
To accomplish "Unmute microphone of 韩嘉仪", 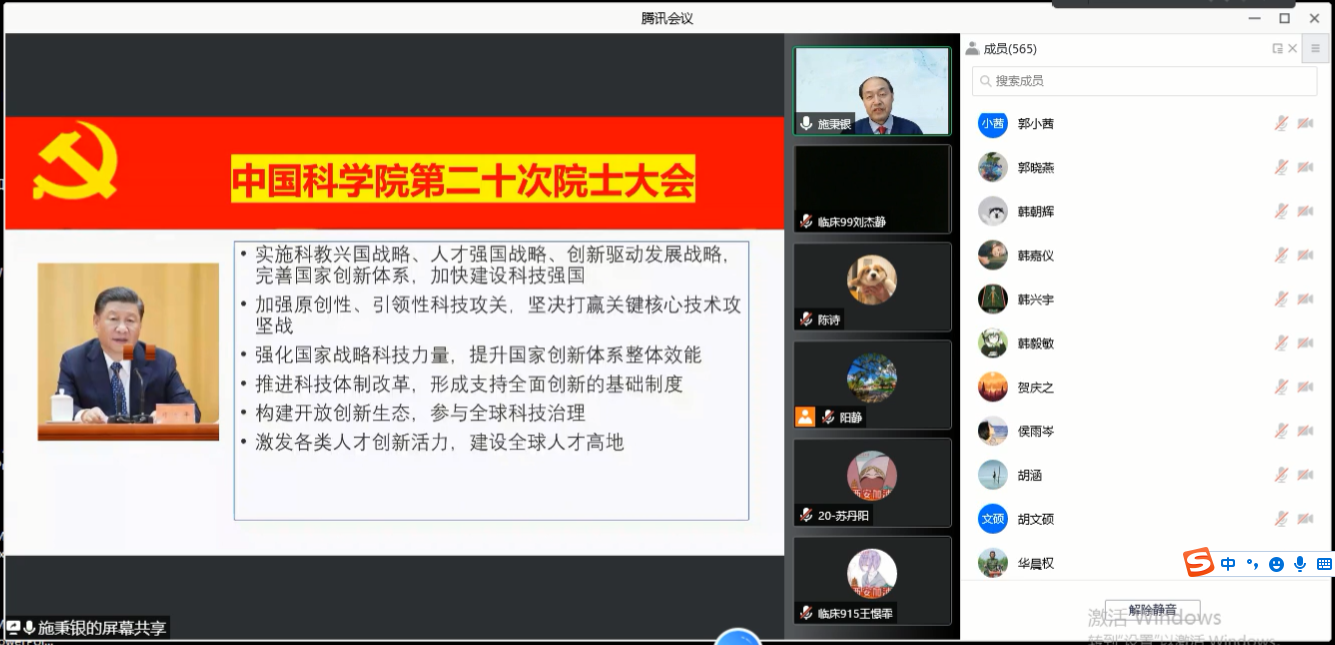I will tap(1280, 256).
